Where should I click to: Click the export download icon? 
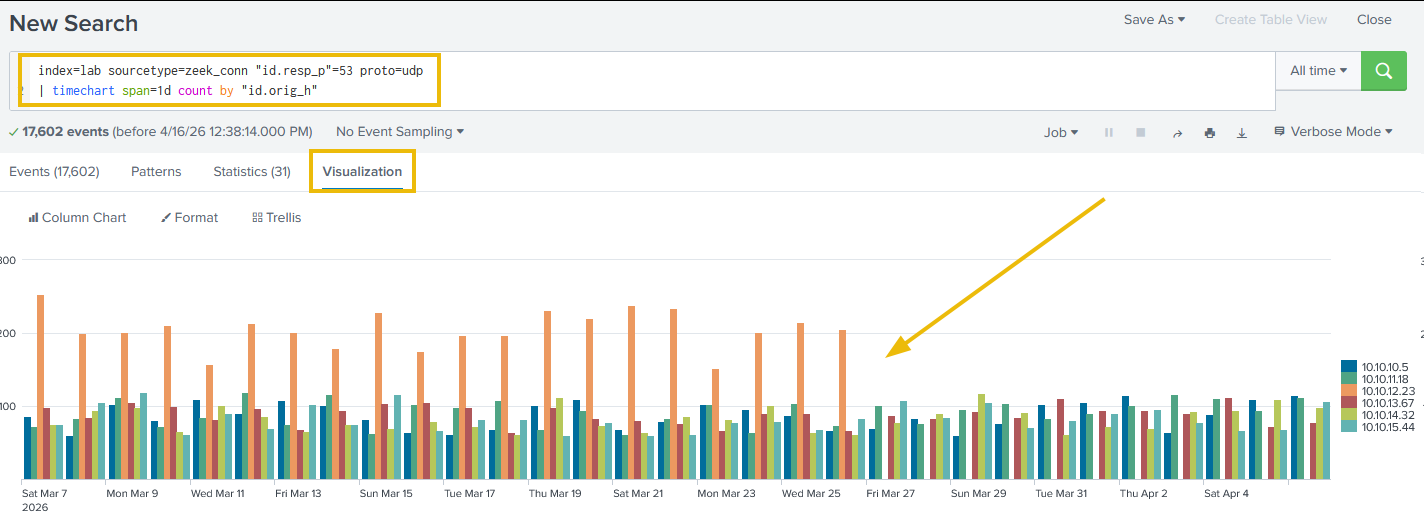pyautogui.click(x=1242, y=132)
